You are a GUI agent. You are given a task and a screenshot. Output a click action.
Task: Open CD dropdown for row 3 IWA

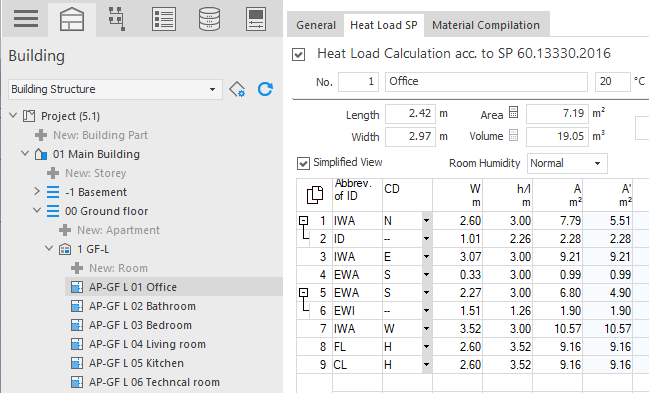[x=427, y=257]
